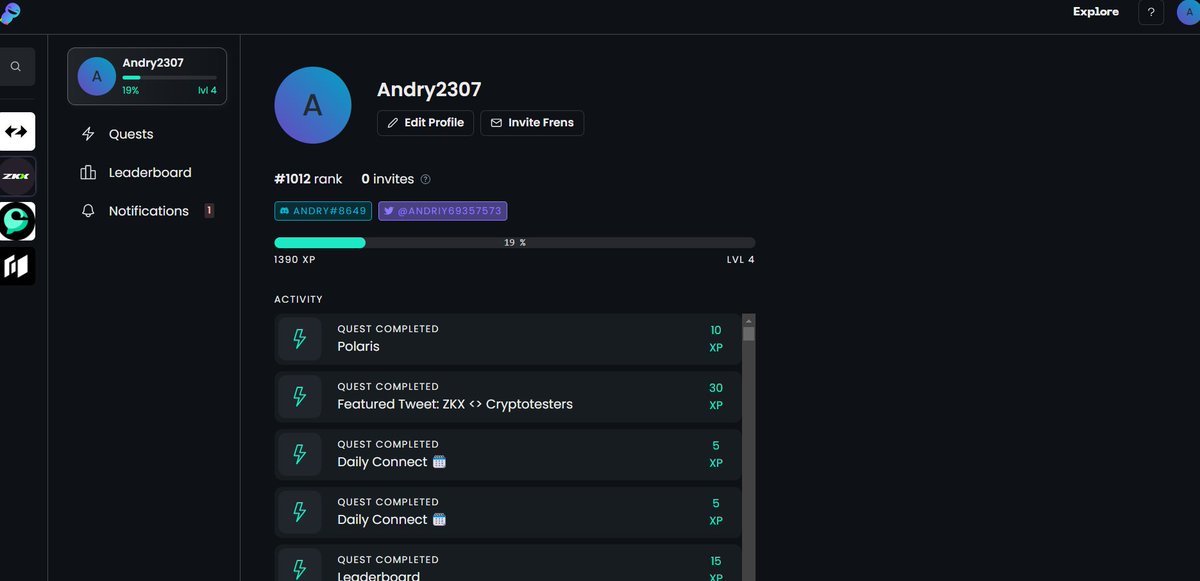Open the black-and-white stripes community icon
This screenshot has width=1200, height=581.
(17, 266)
